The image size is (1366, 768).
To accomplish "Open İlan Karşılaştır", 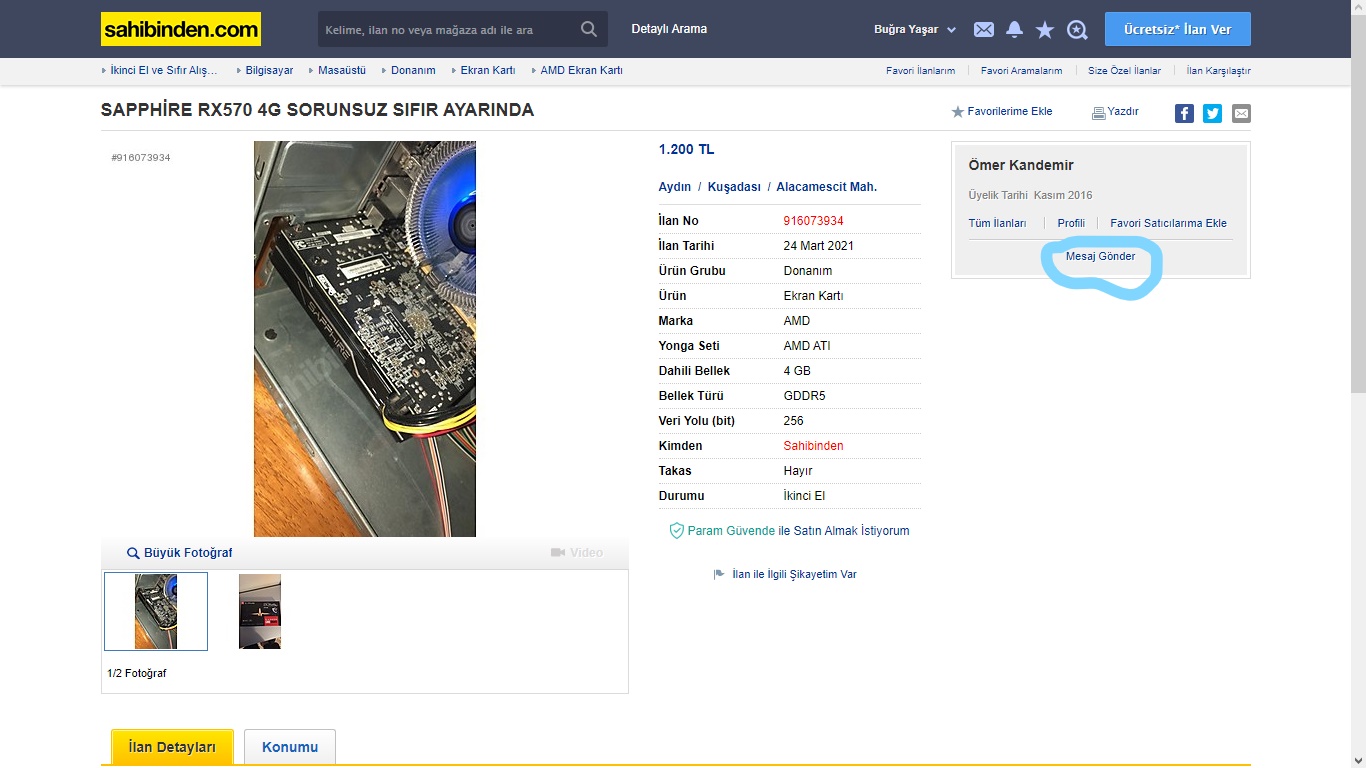I will tap(1218, 71).
